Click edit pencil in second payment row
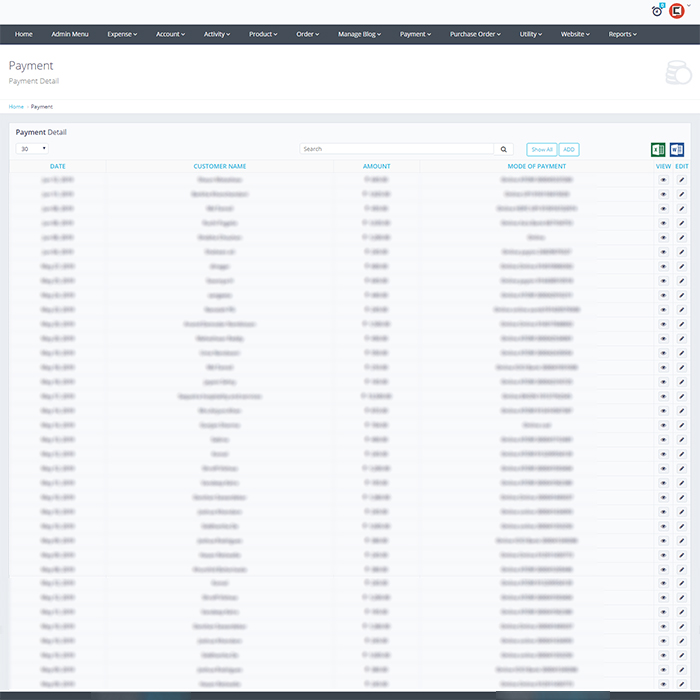The width and height of the screenshot is (700, 700). 682,194
